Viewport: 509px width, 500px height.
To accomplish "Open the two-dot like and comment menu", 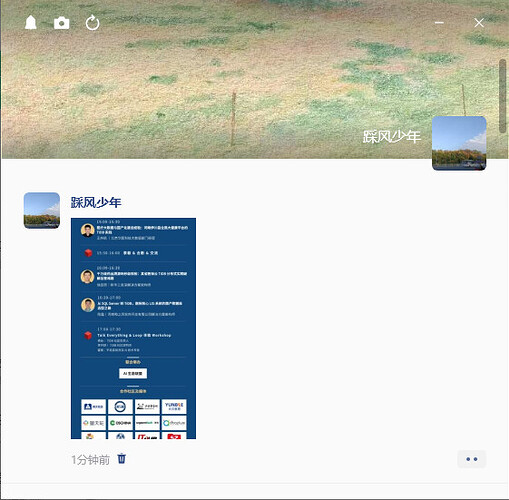I will (472, 459).
